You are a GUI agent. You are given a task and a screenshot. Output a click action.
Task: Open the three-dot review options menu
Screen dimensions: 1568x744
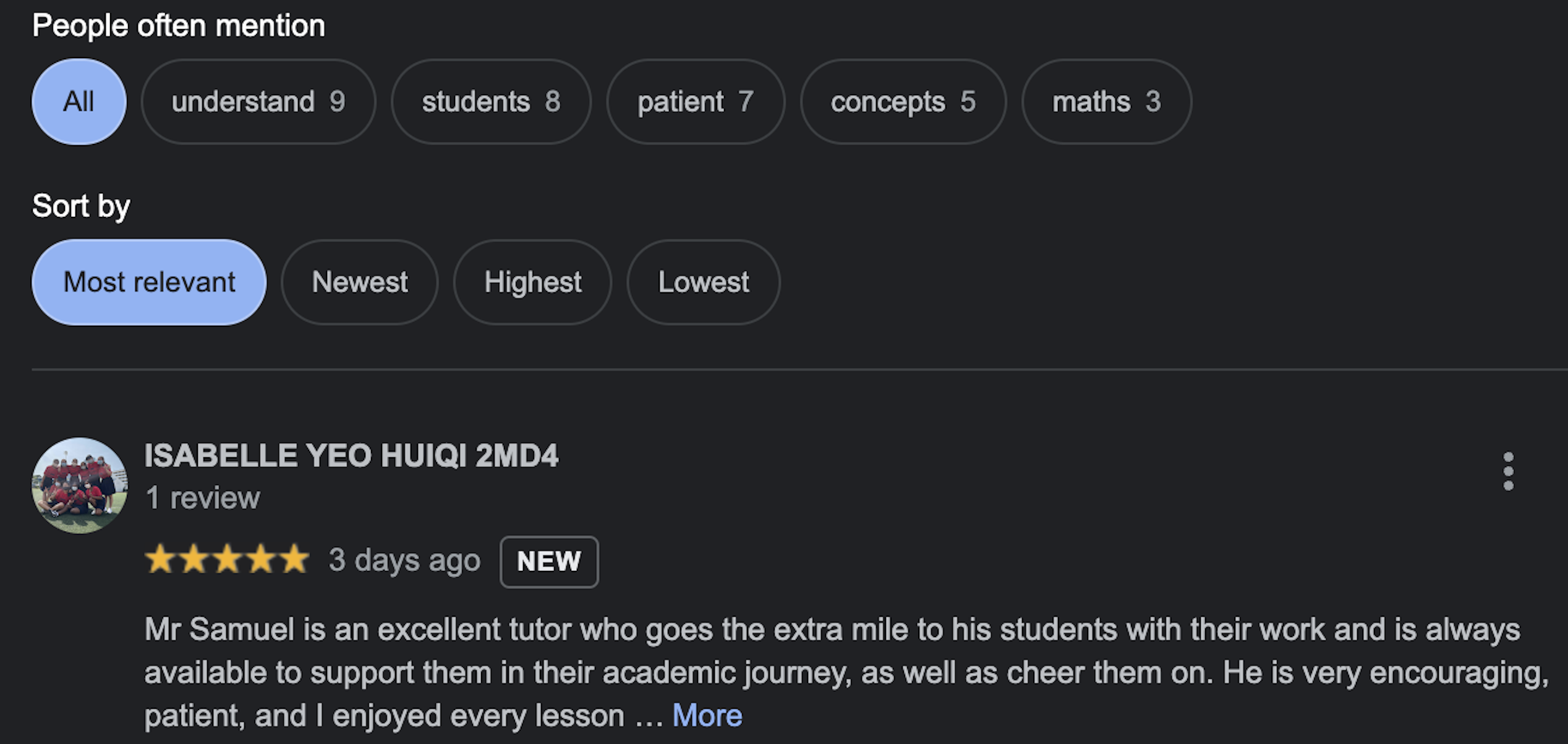pos(1508,471)
